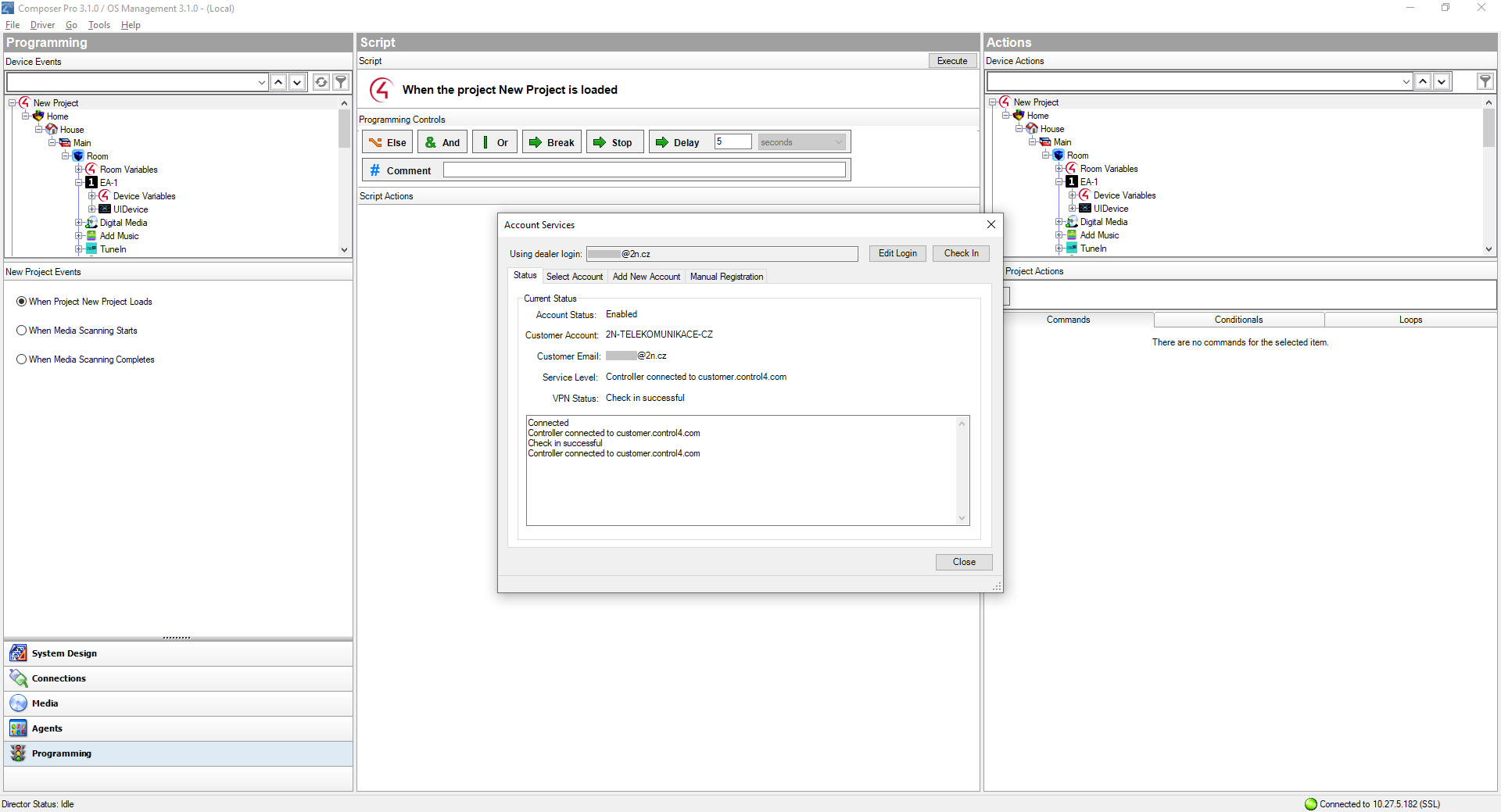Viewport: 1501px width, 812px height.
Task: Select When Media Scanning Starts option
Action: [22, 331]
